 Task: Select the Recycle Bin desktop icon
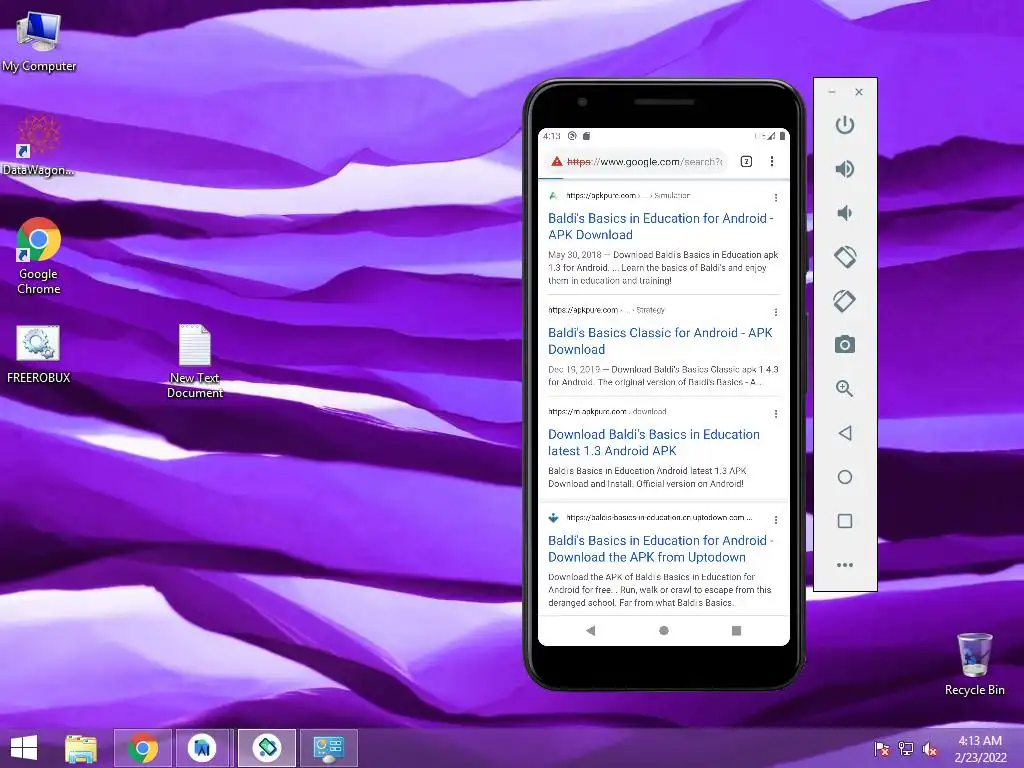tap(974, 664)
